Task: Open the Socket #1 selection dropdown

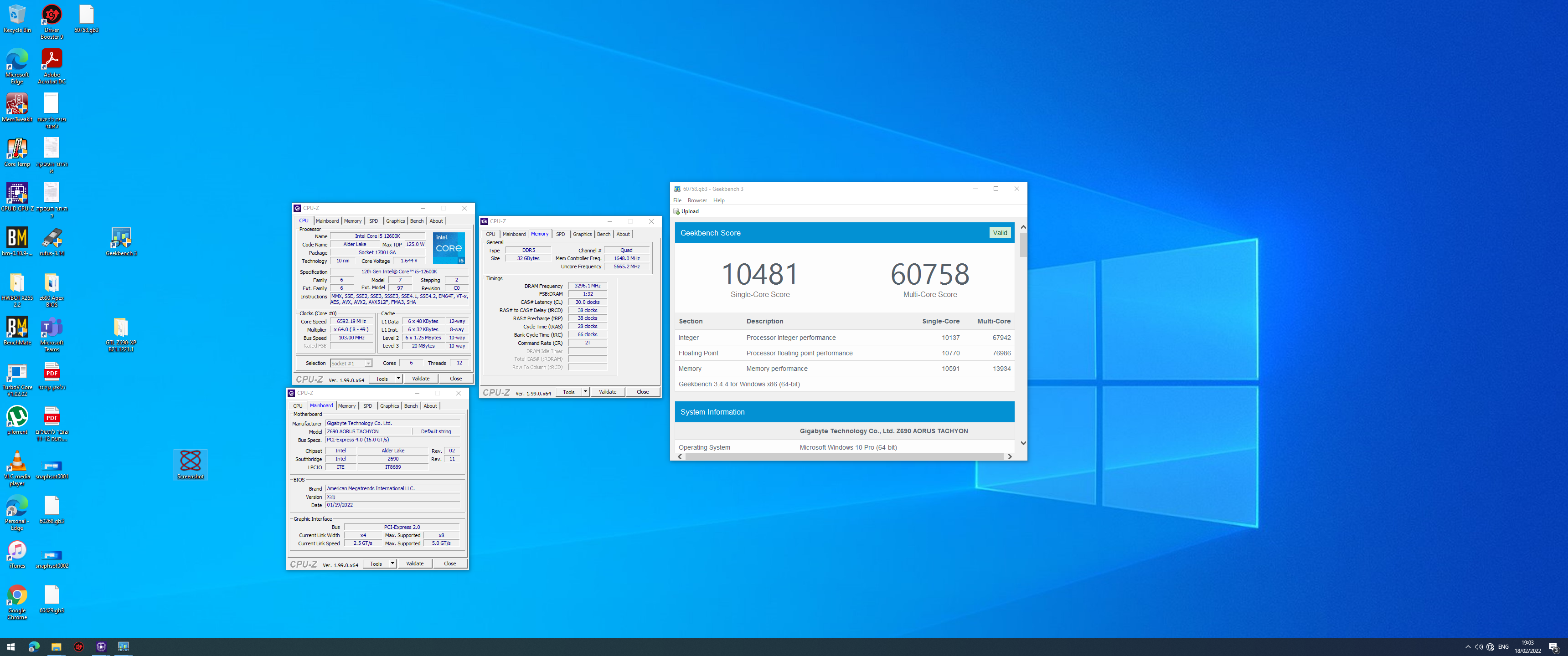Action: 351,363
